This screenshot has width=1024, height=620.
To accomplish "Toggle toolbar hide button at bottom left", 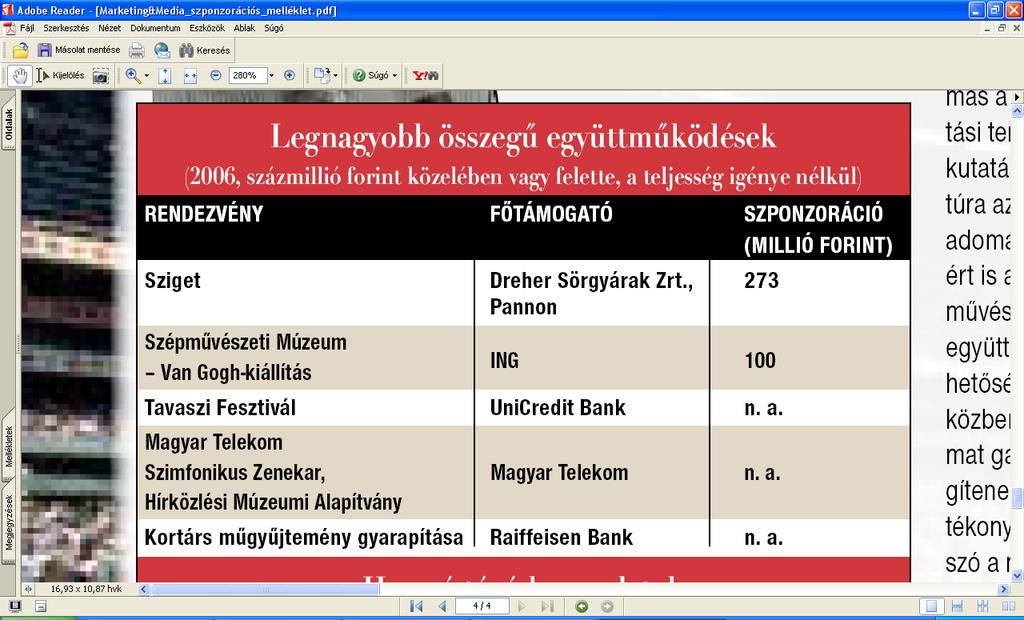I will click(40, 606).
